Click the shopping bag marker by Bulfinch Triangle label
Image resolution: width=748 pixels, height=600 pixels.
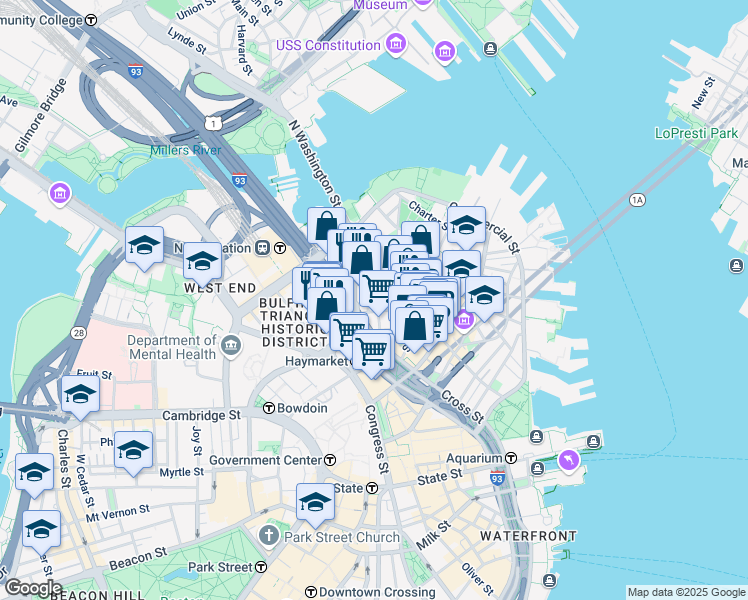326,306
